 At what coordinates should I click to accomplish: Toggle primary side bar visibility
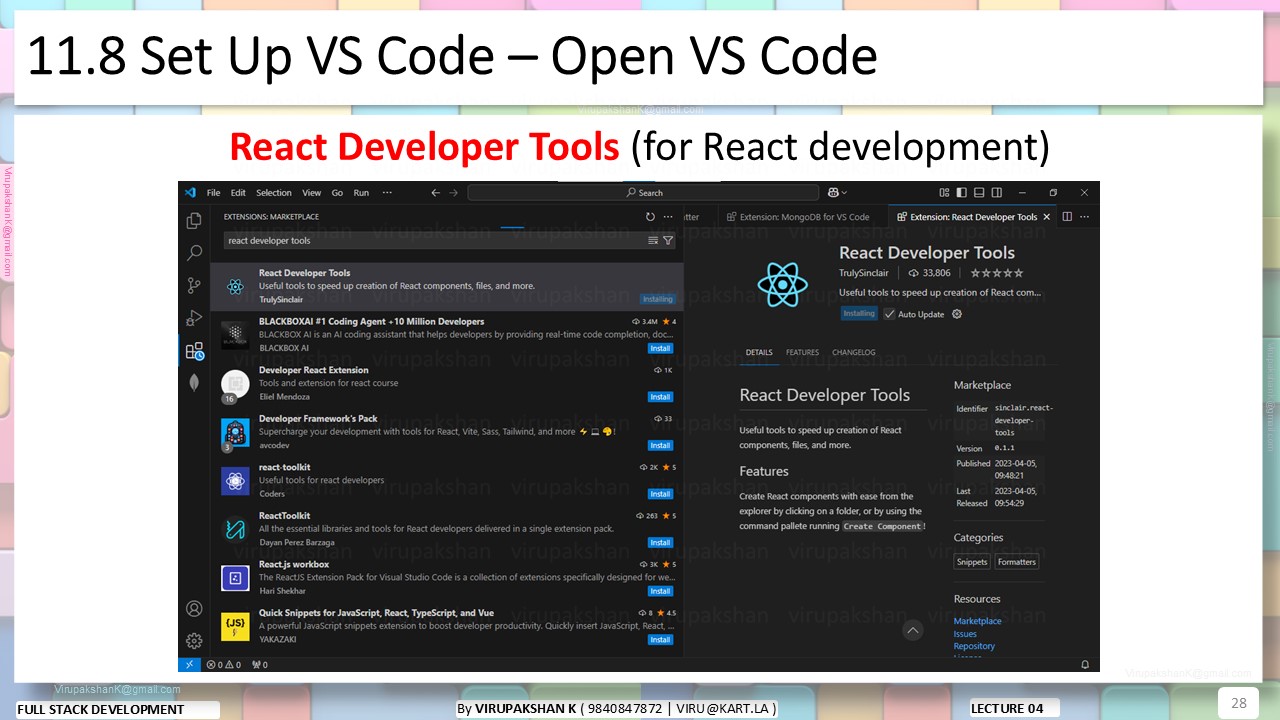(962, 192)
